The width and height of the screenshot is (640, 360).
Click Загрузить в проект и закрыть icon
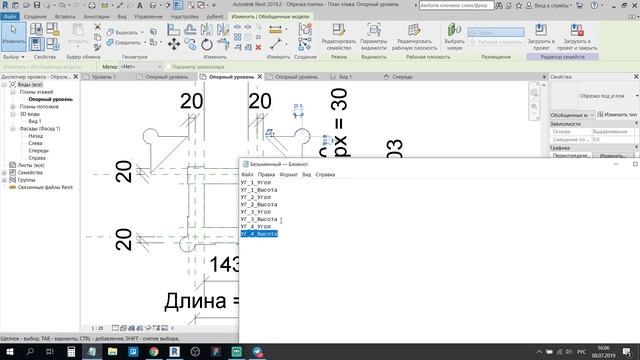click(x=577, y=37)
